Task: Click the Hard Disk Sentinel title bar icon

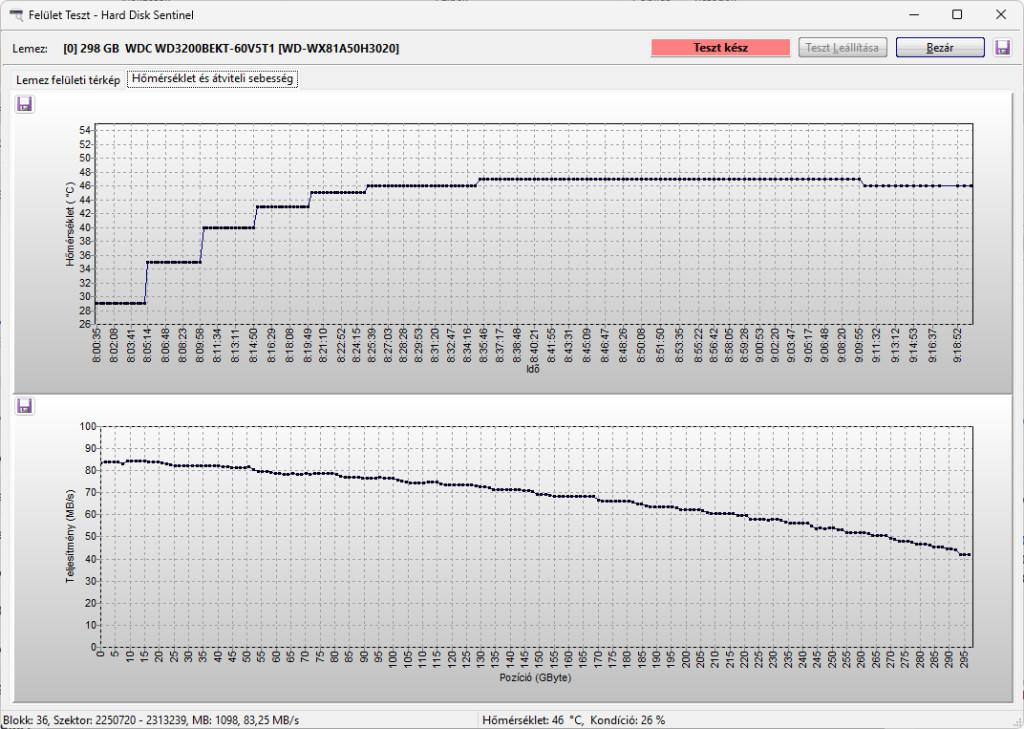Action: tap(15, 15)
